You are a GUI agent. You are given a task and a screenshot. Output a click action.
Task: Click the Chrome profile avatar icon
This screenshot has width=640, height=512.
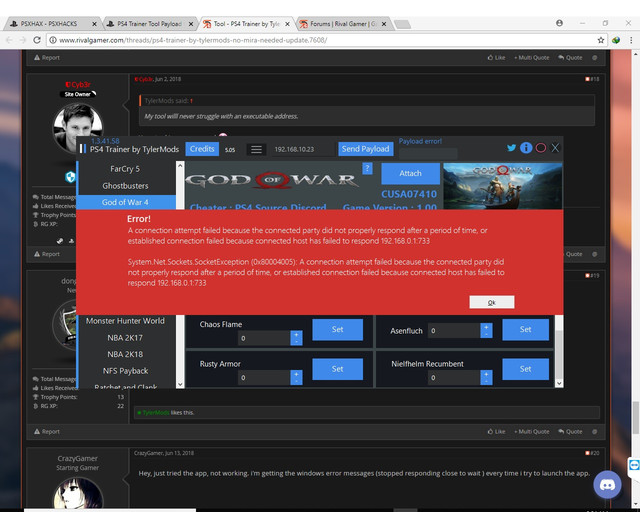(559, 23)
